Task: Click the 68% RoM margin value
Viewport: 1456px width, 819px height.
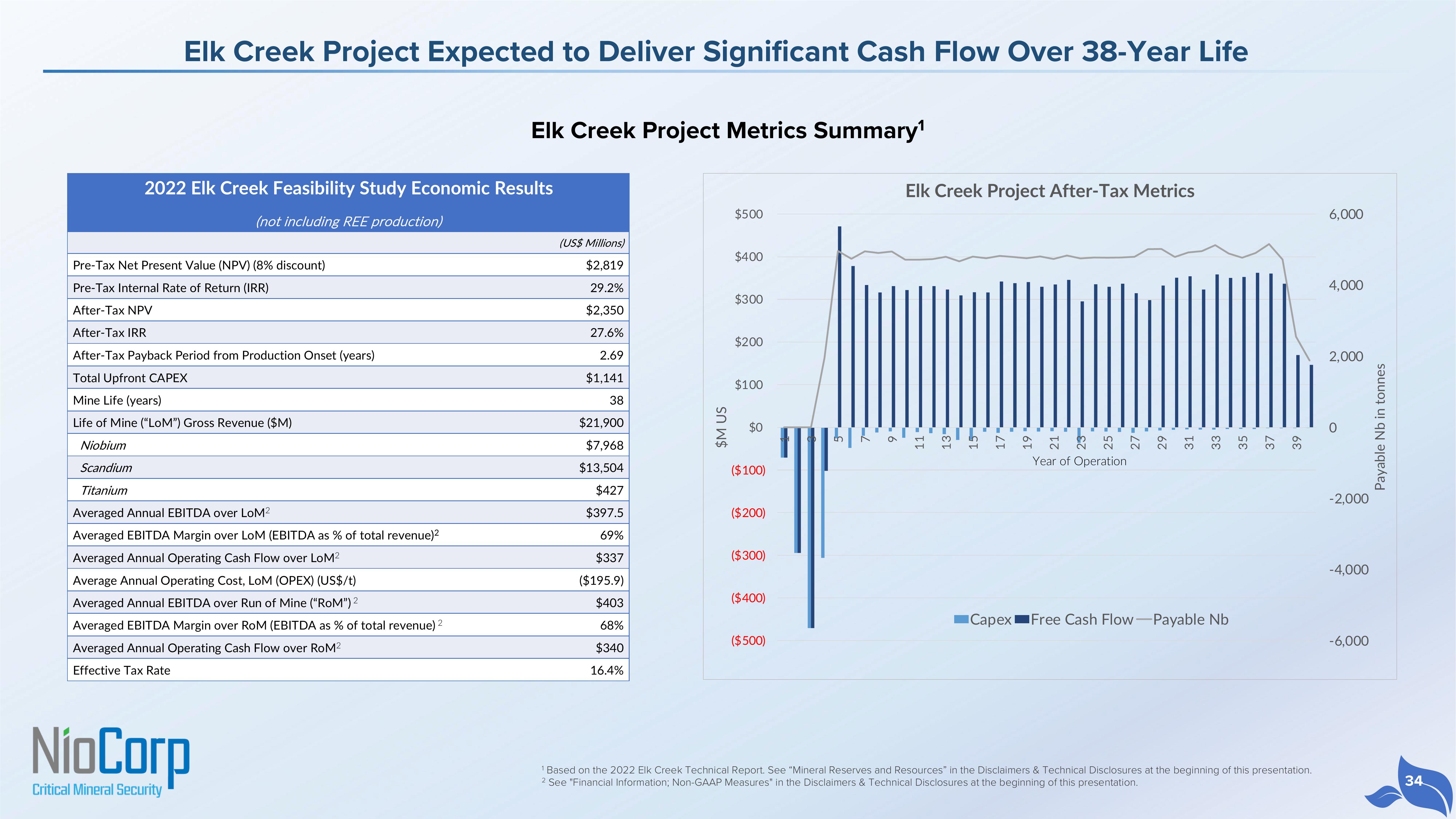Action: pyautogui.click(x=612, y=625)
